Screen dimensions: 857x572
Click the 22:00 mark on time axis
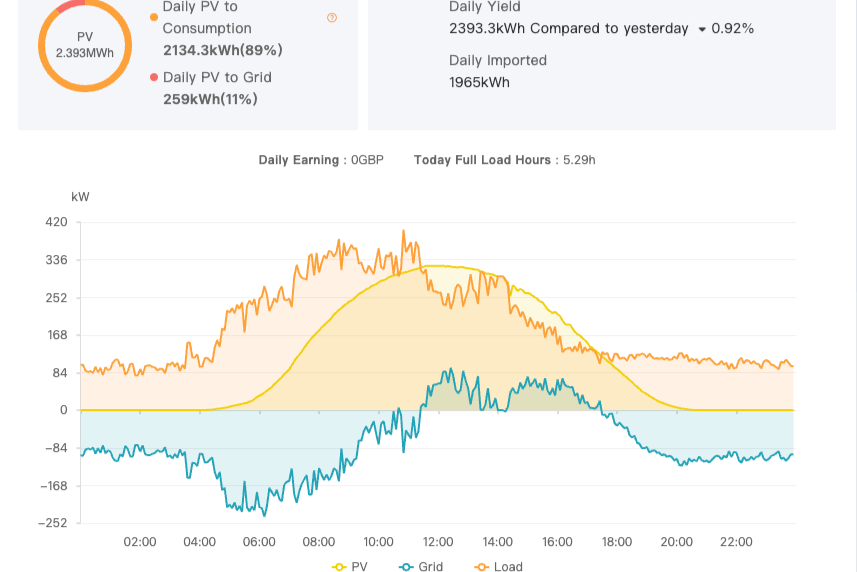[x=736, y=542]
